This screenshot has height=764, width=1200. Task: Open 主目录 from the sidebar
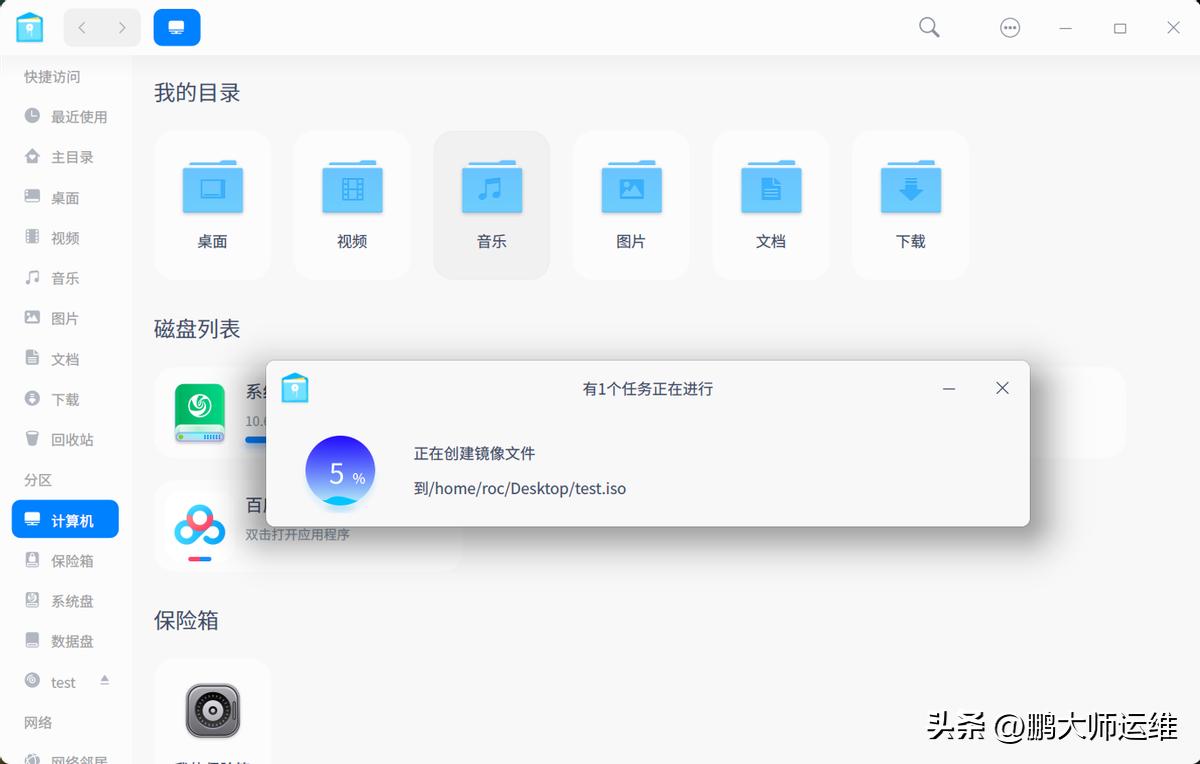point(62,157)
